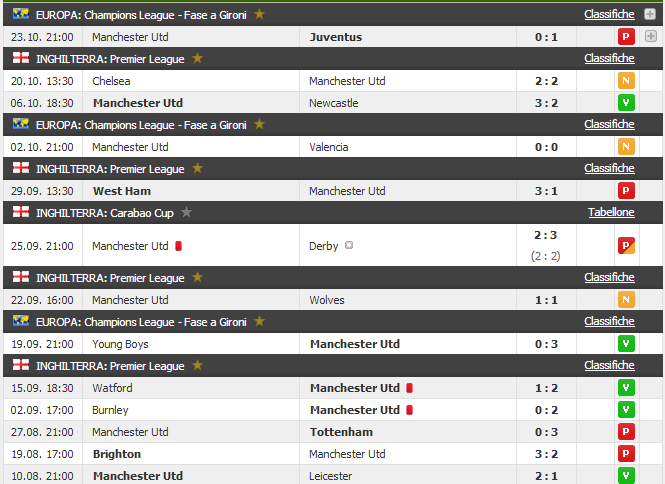Expand the top Champions League section plus button

pyautogui.click(x=650, y=14)
